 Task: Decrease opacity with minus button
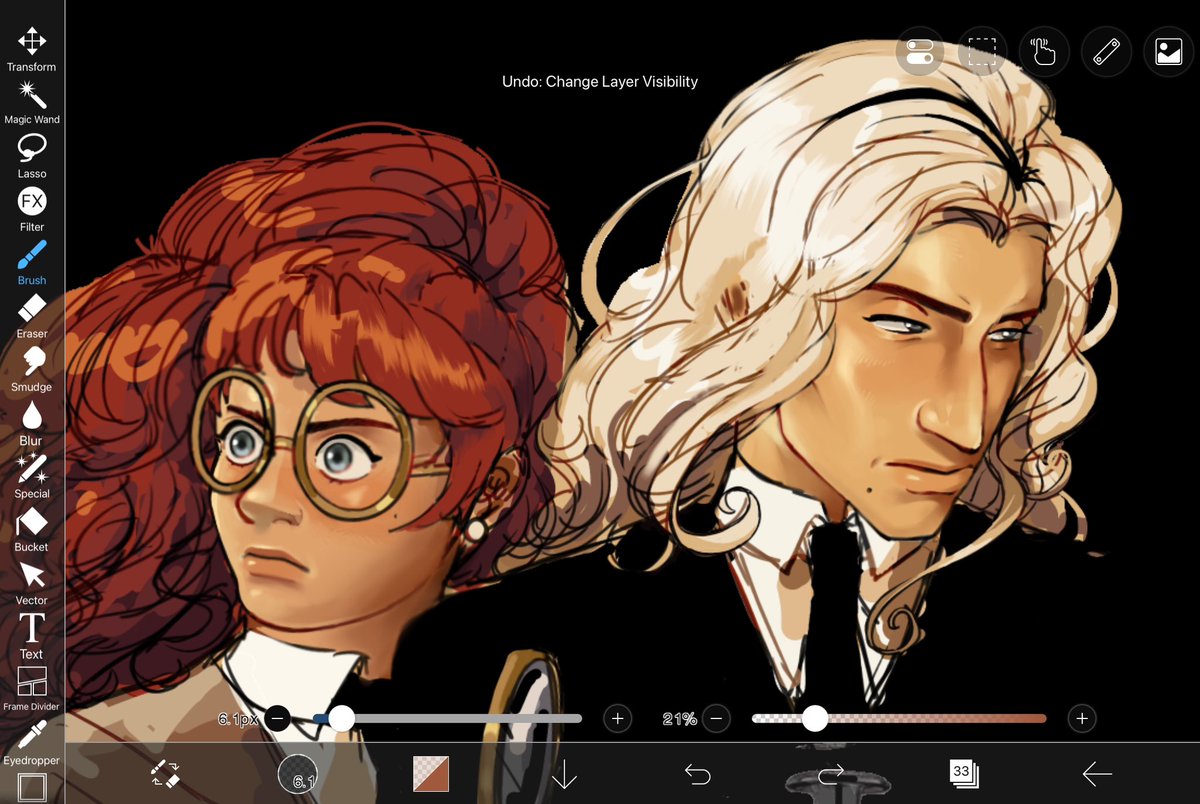715,718
